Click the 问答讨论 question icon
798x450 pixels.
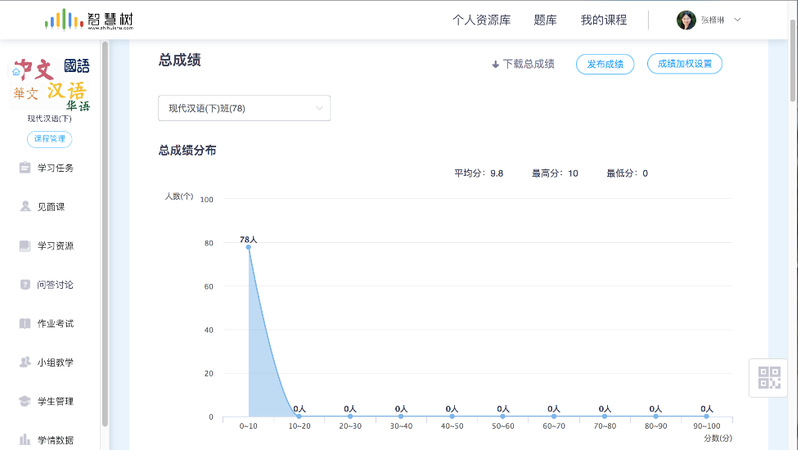point(25,285)
